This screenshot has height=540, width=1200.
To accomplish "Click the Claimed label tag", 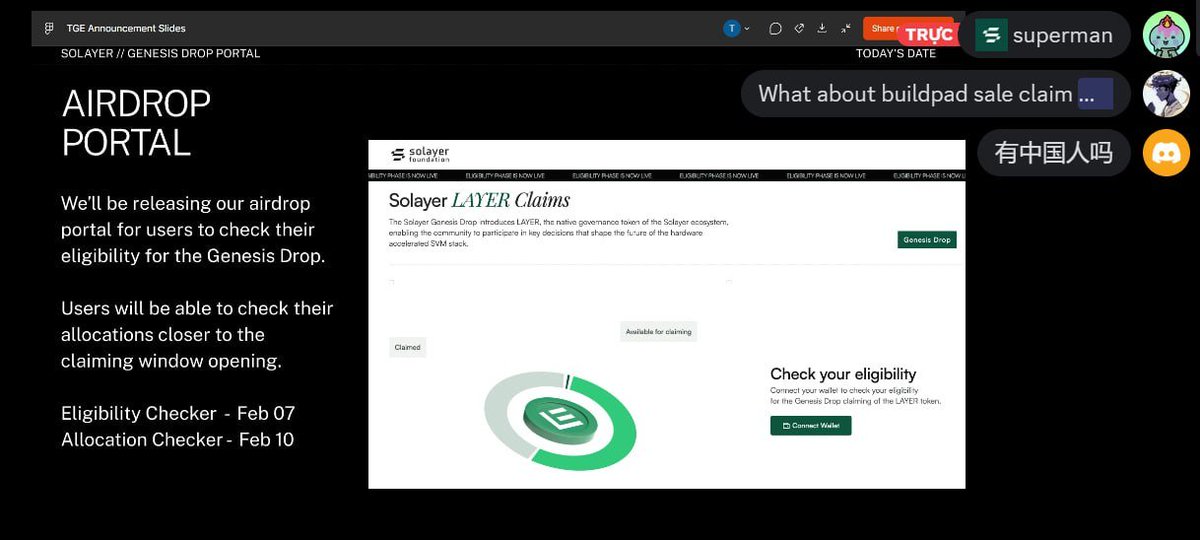I will [407, 348].
